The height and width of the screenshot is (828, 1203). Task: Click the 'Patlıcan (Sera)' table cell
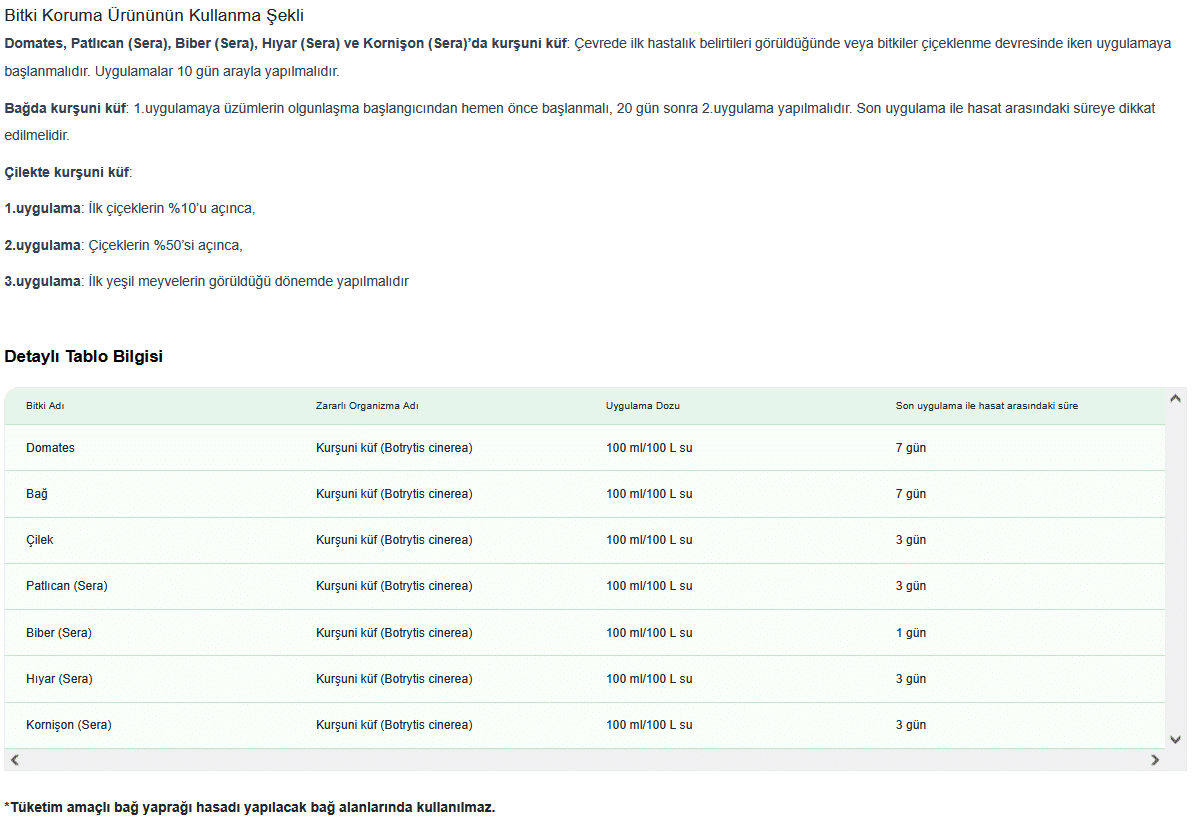click(x=66, y=586)
